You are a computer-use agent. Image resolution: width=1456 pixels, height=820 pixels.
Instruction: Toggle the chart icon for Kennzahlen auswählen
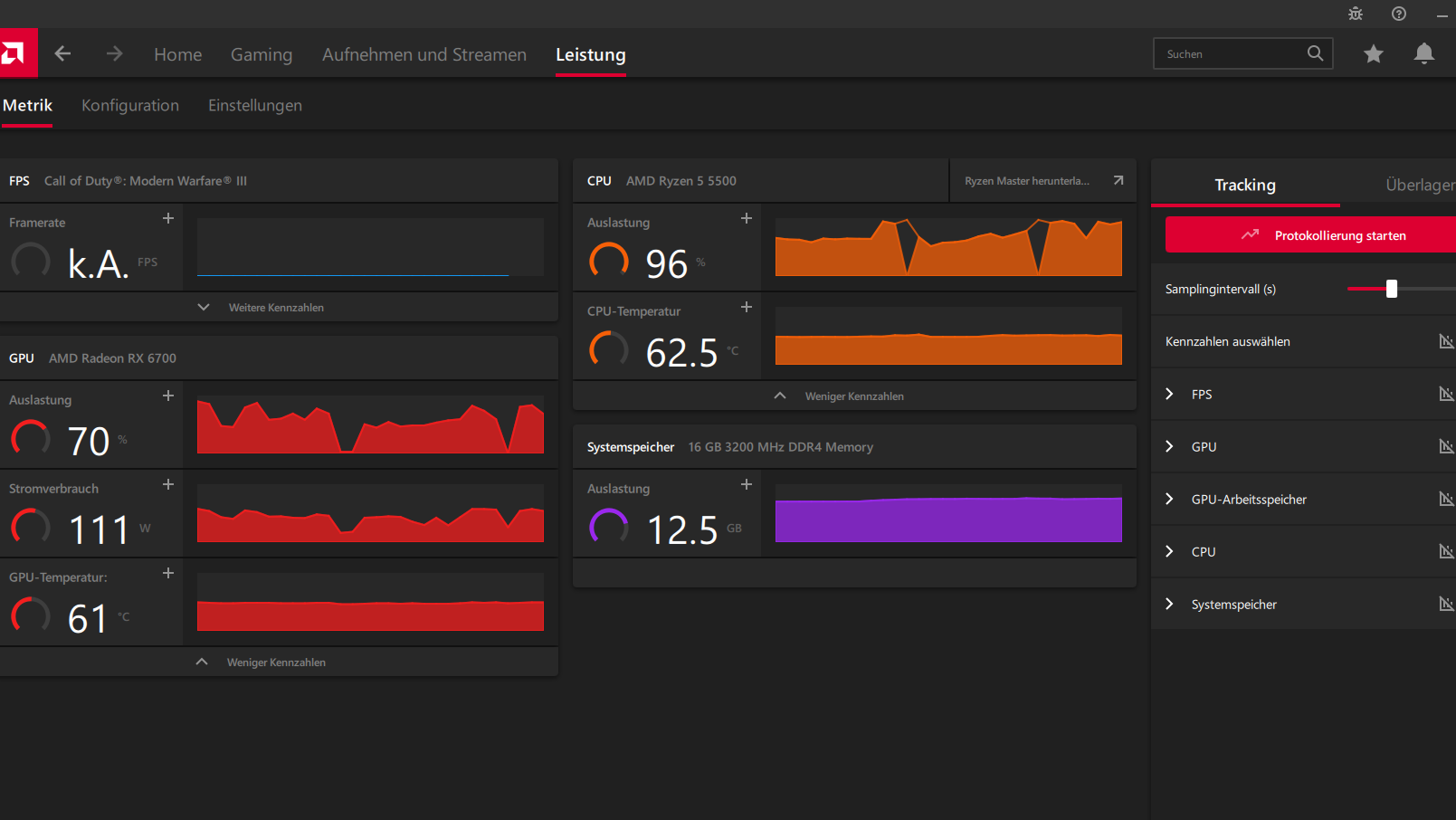(1446, 341)
